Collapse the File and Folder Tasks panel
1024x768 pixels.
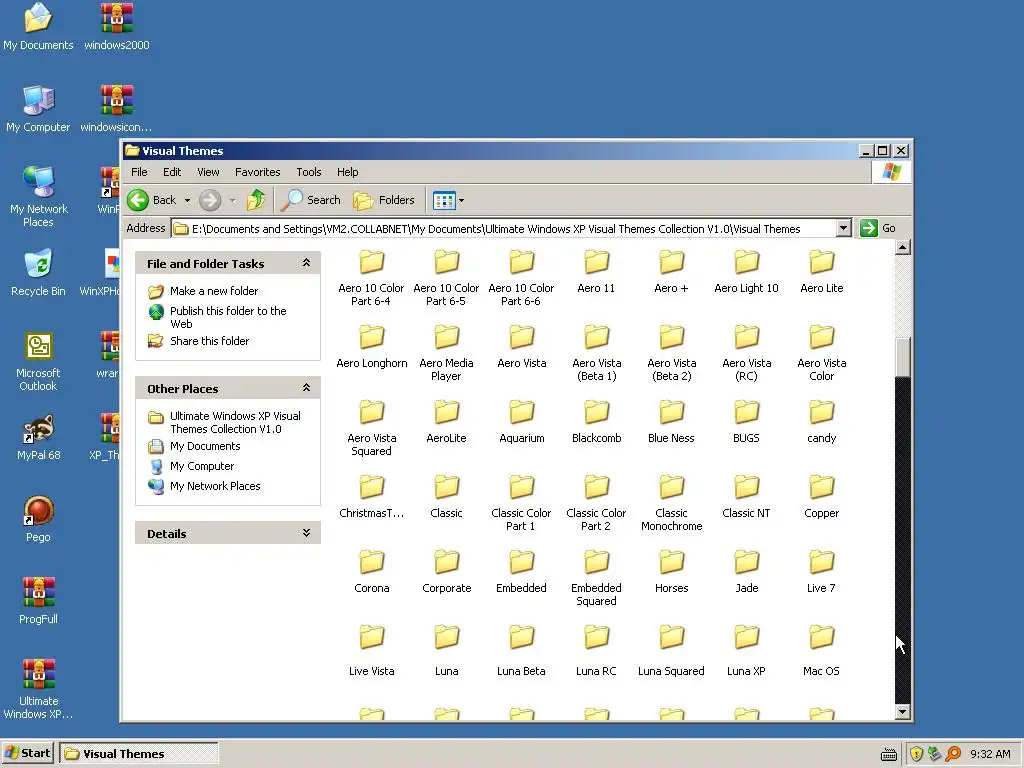[306, 263]
